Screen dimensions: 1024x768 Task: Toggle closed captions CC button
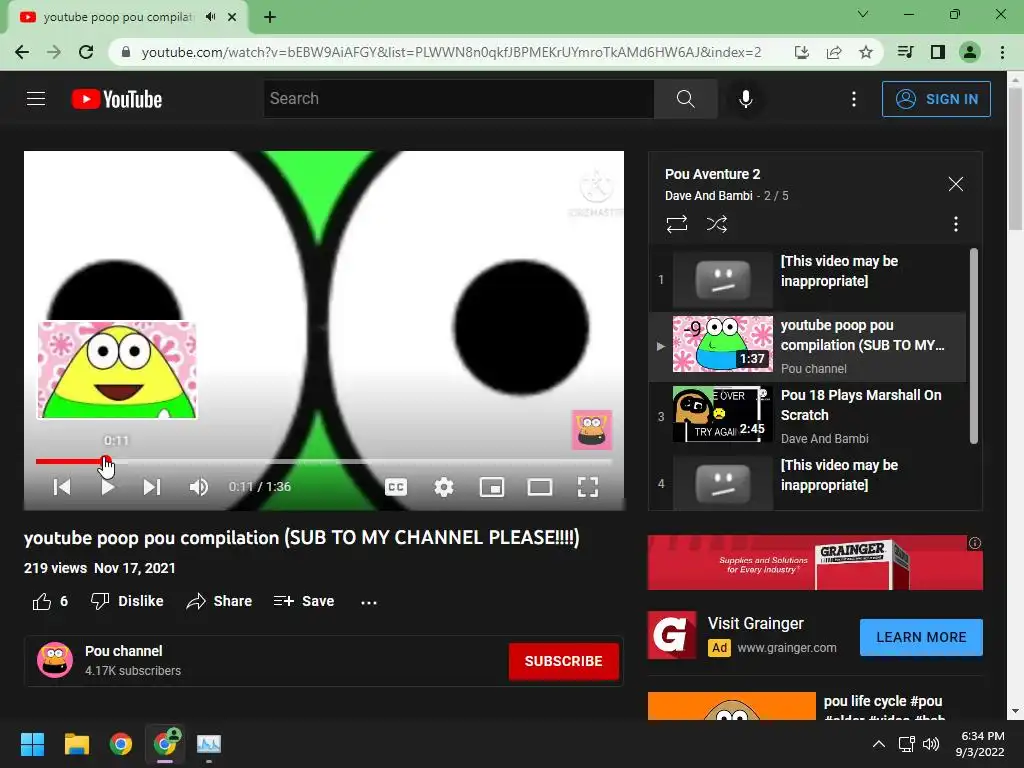[396, 487]
